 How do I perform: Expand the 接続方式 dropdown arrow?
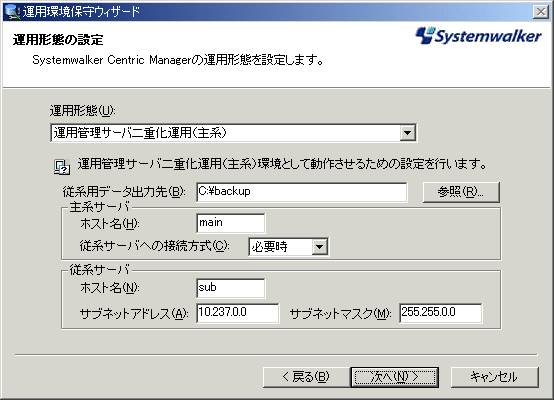pyautogui.click(x=319, y=247)
